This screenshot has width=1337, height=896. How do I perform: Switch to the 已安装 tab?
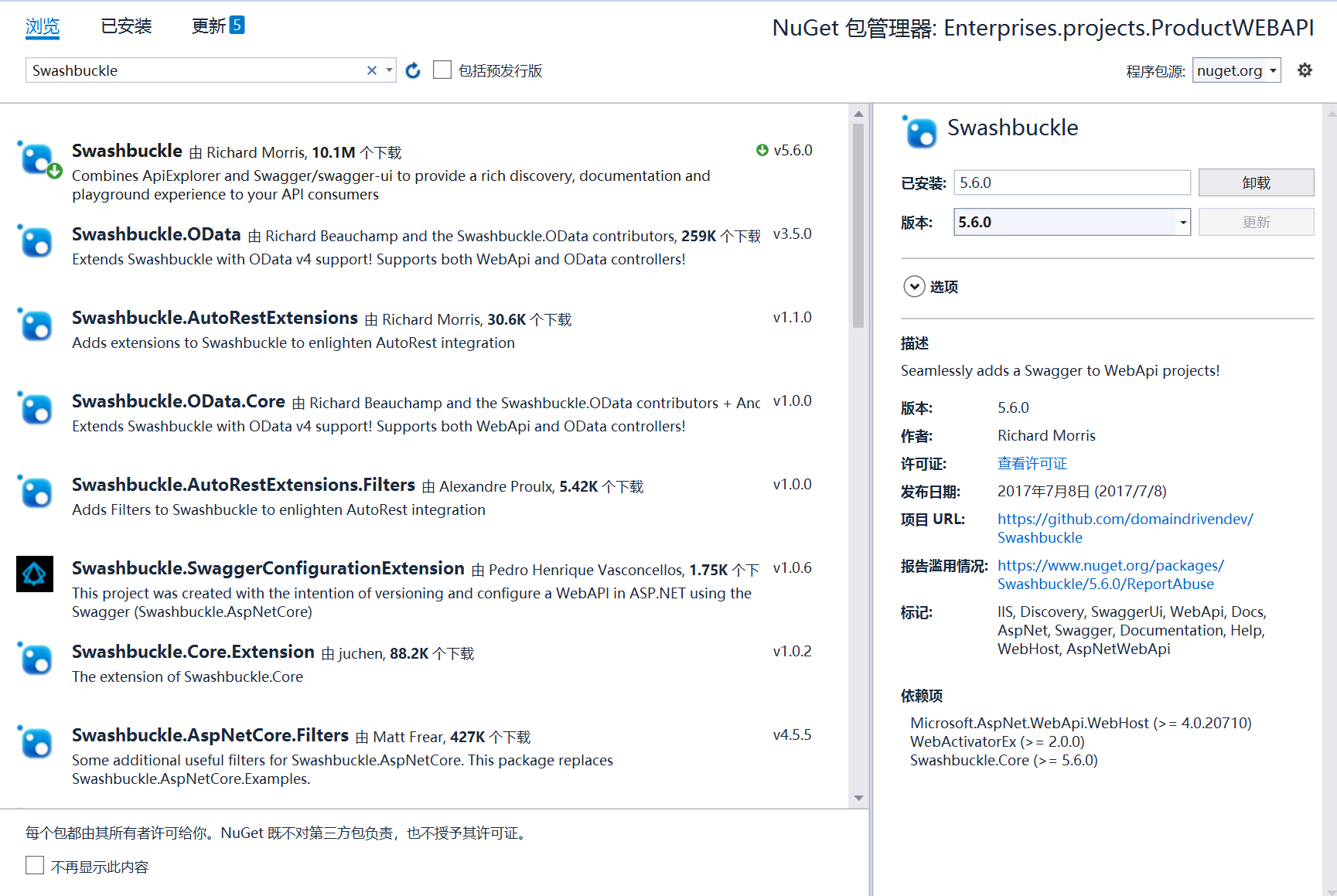click(x=125, y=26)
